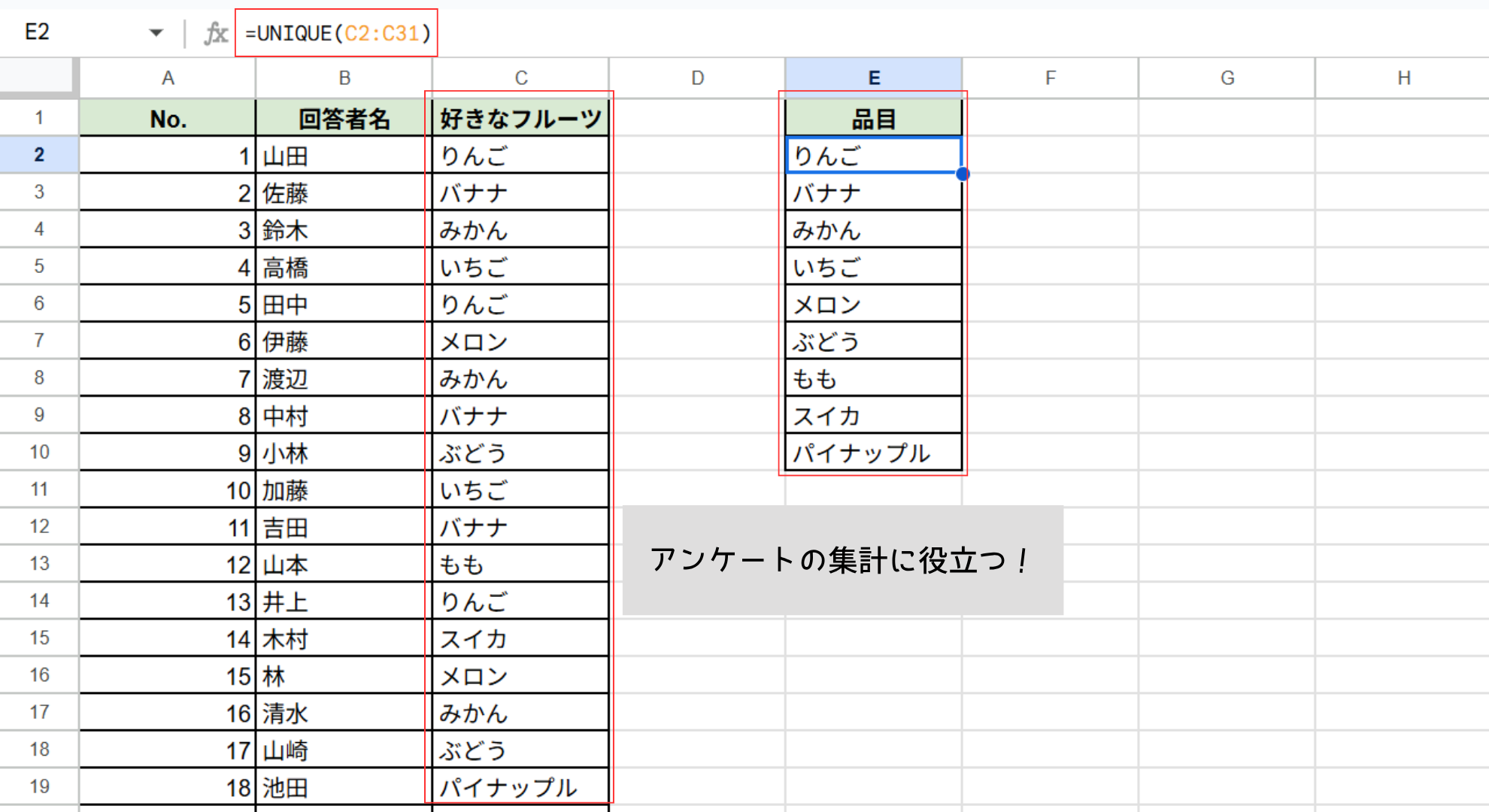Select the name cell 田中
This screenshot has height=812, width=1489.
pyautogui.click(x=344, y=304)
